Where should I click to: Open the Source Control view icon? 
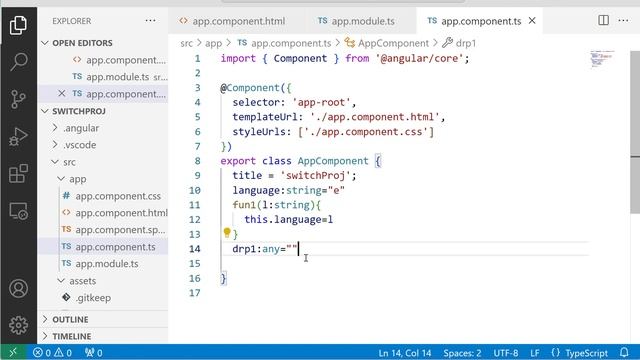click(18, 99)
